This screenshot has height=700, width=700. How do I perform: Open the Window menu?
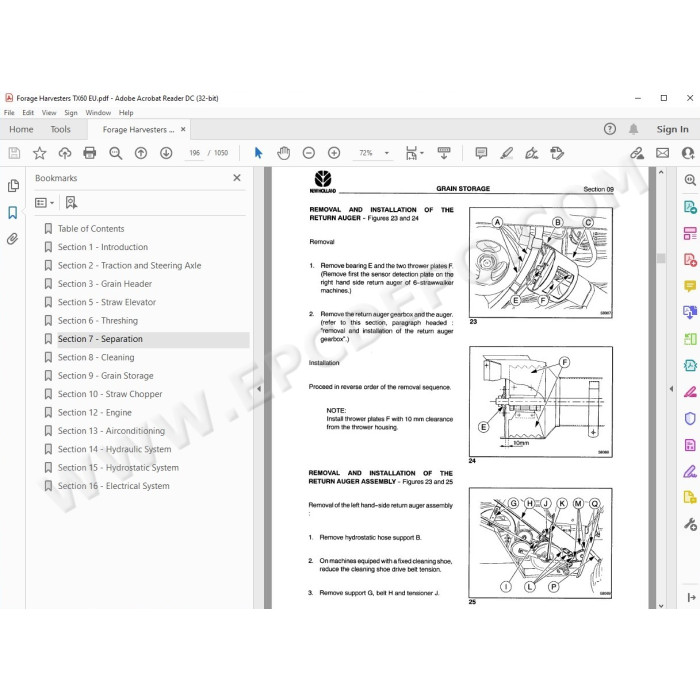(x=98, y=112)
